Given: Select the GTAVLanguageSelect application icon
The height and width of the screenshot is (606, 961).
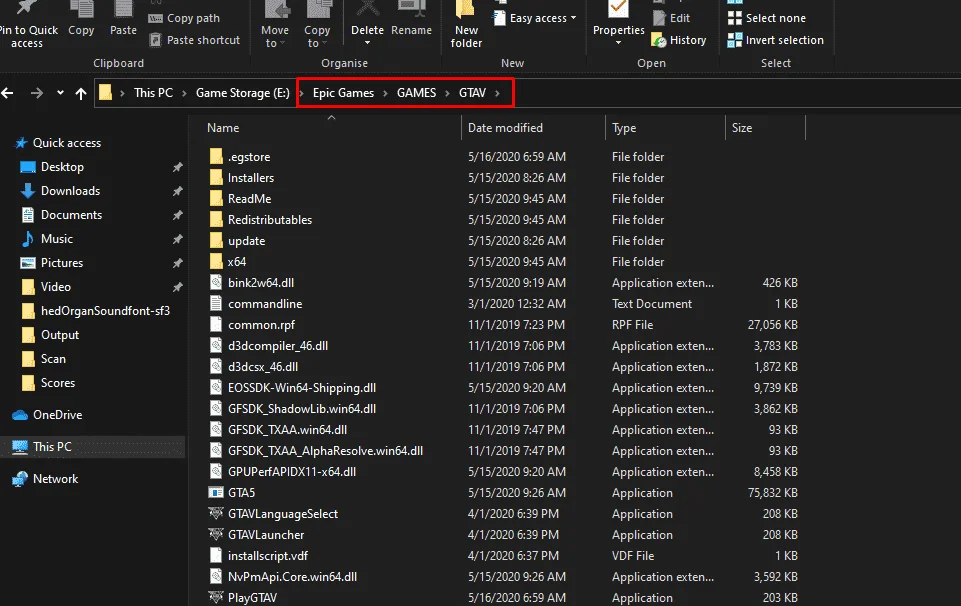Looking at the screenshot, I should [216, 513].
